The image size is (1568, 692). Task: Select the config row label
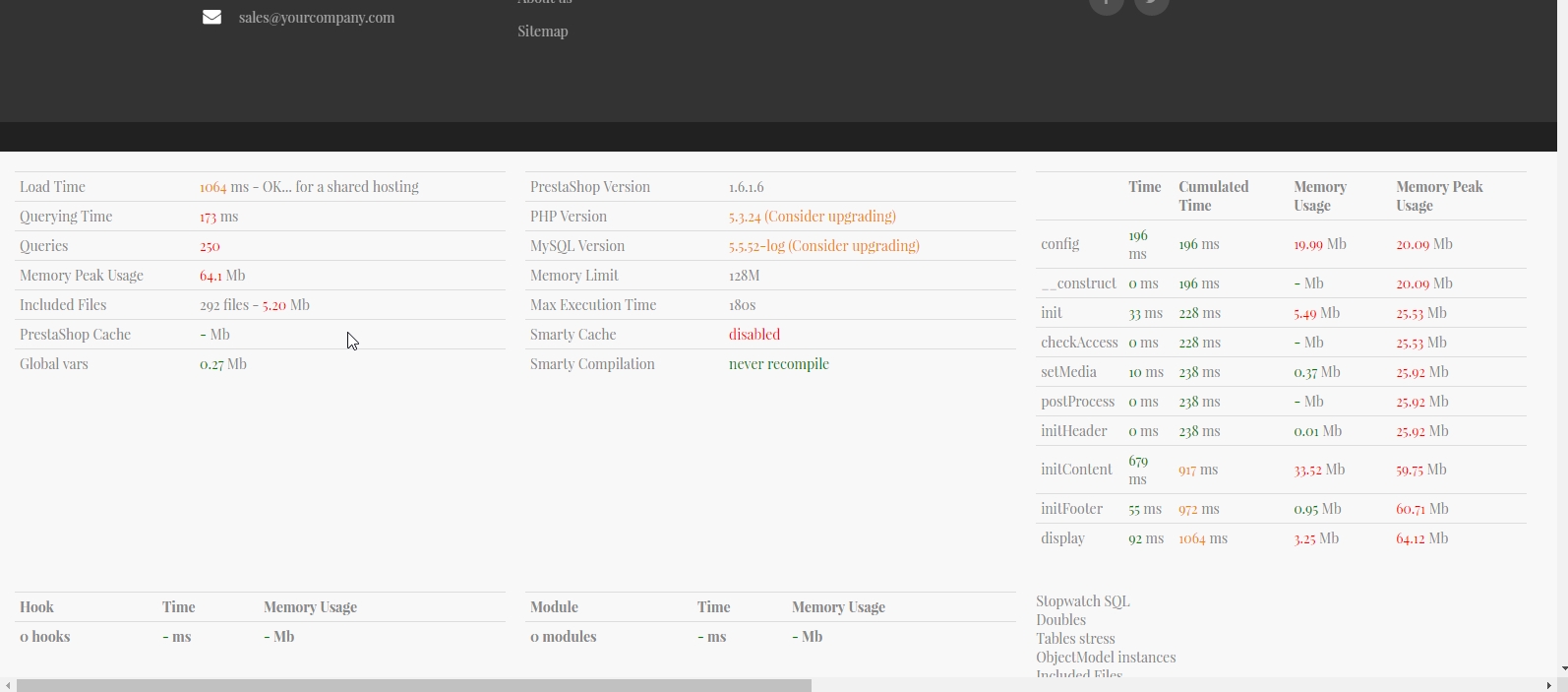point(1060,244)
